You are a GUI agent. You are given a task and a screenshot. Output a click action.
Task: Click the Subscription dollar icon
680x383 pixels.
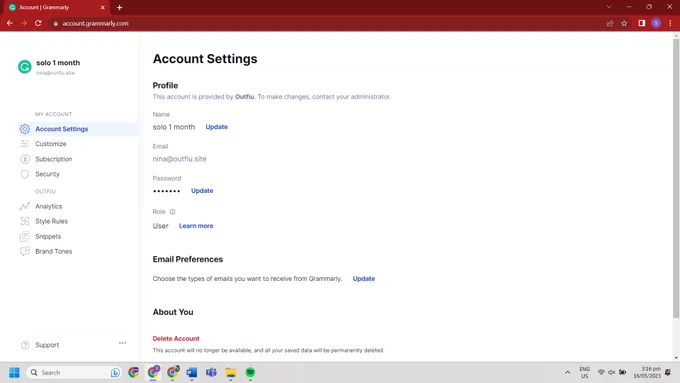(x=25, y=159)
